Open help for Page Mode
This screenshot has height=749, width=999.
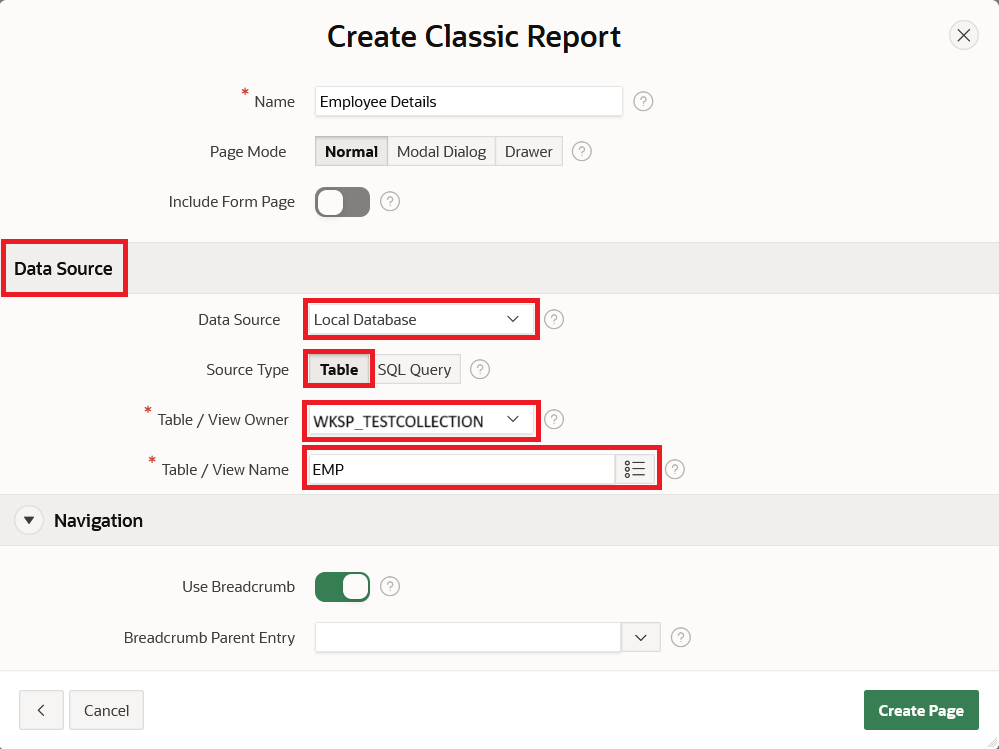(582, 152)
